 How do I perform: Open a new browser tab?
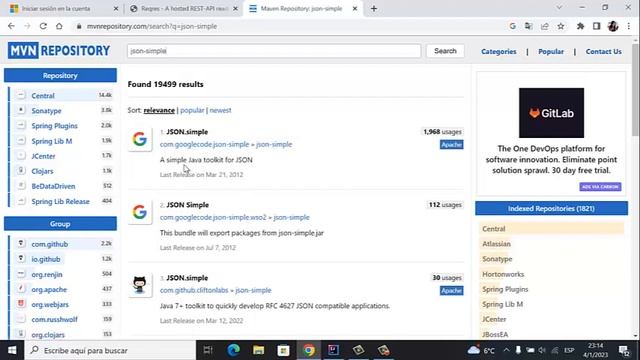(x=374, y=8)
